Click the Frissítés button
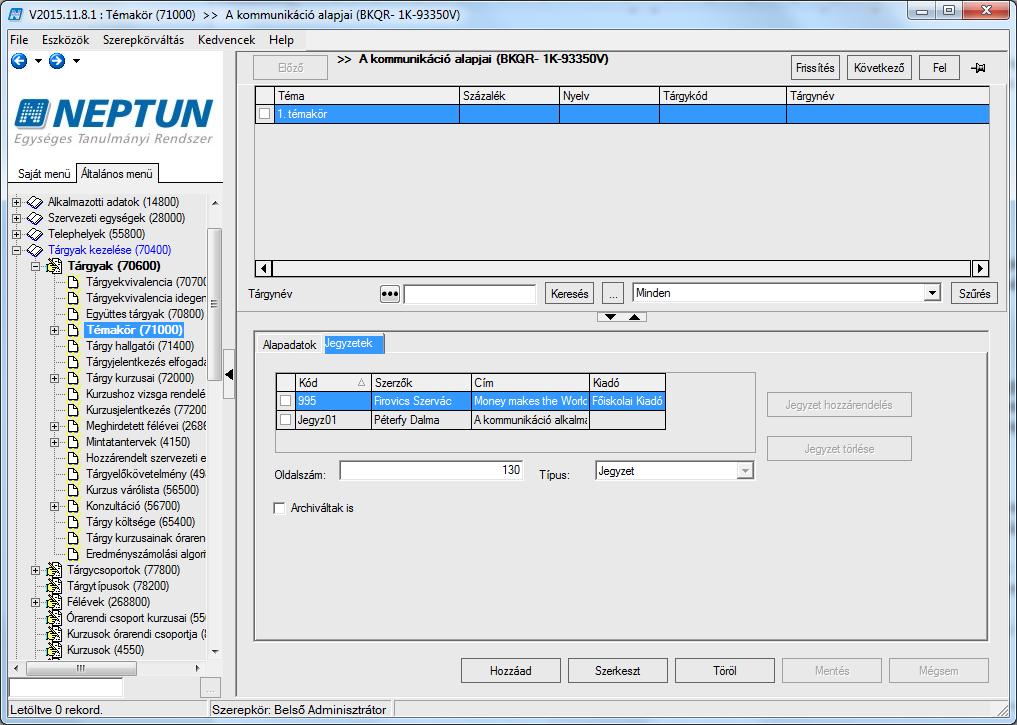The width and height of the screenshot is (1017, 725). [x=815, y=67]
